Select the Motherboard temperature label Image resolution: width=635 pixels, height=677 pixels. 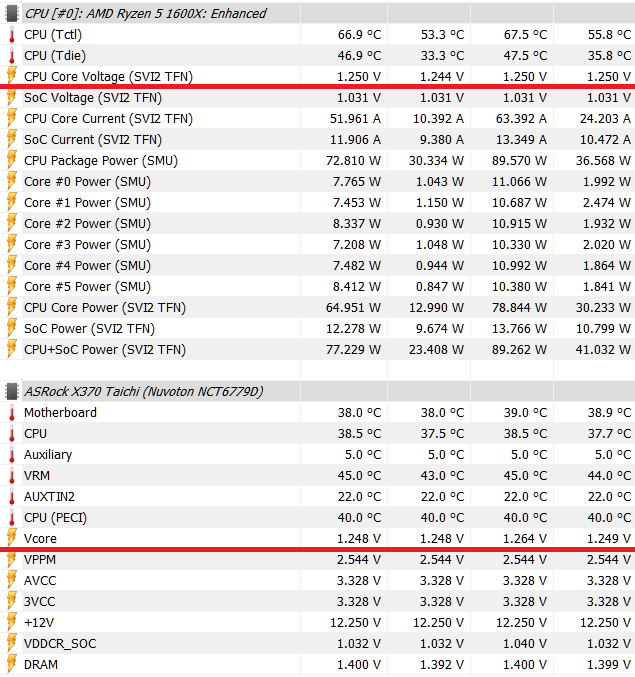60,413
